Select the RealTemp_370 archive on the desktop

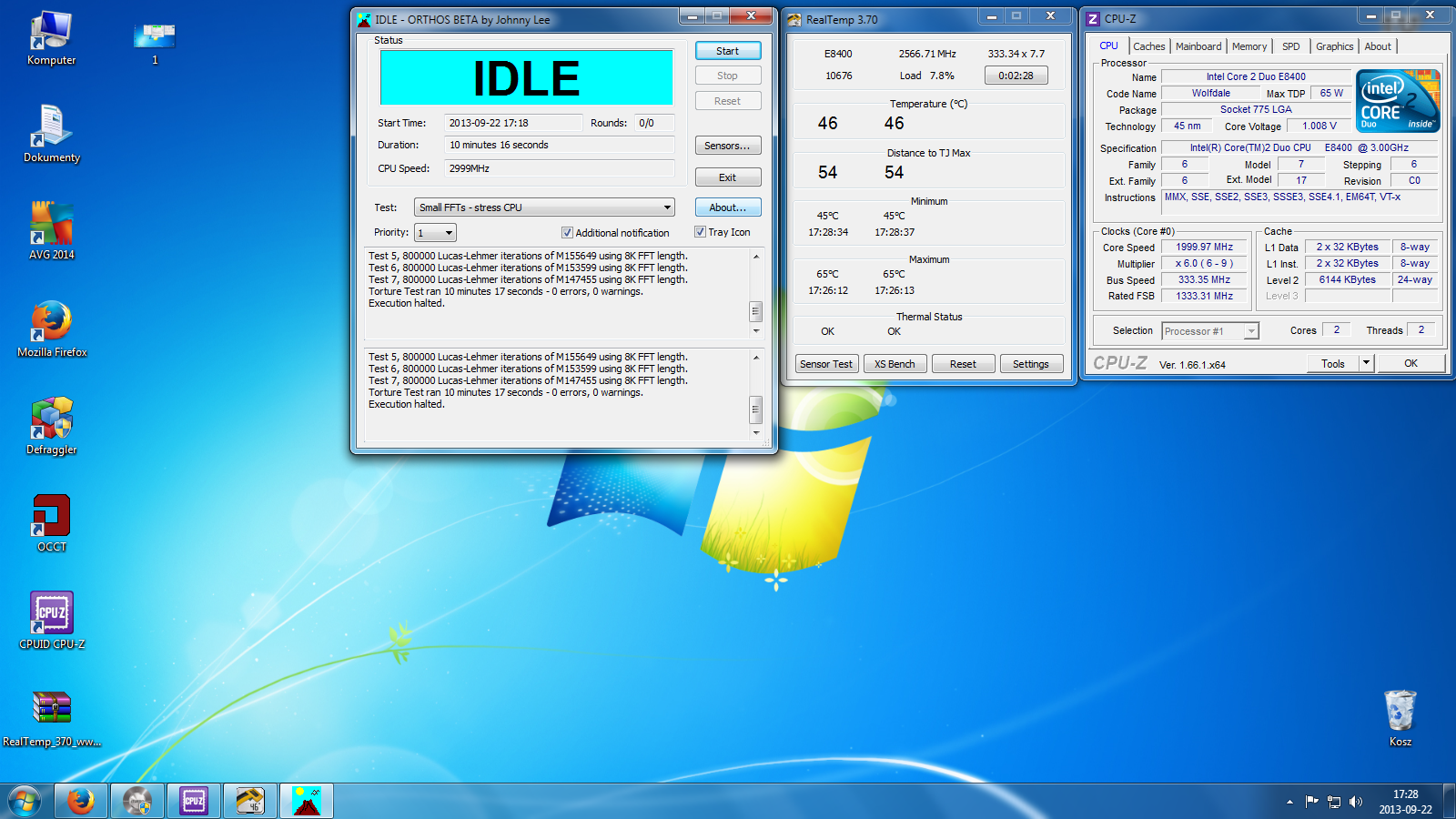click(52, 718)
